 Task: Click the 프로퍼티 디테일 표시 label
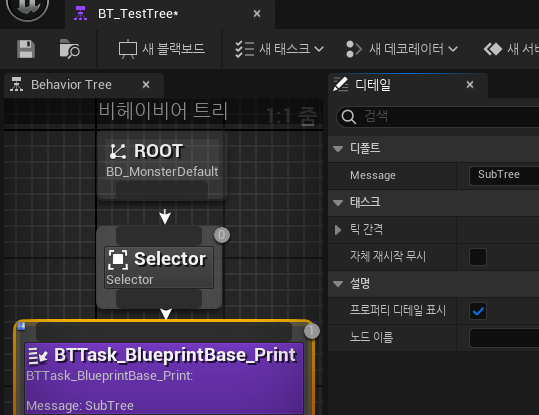click(x=398, y=310)
